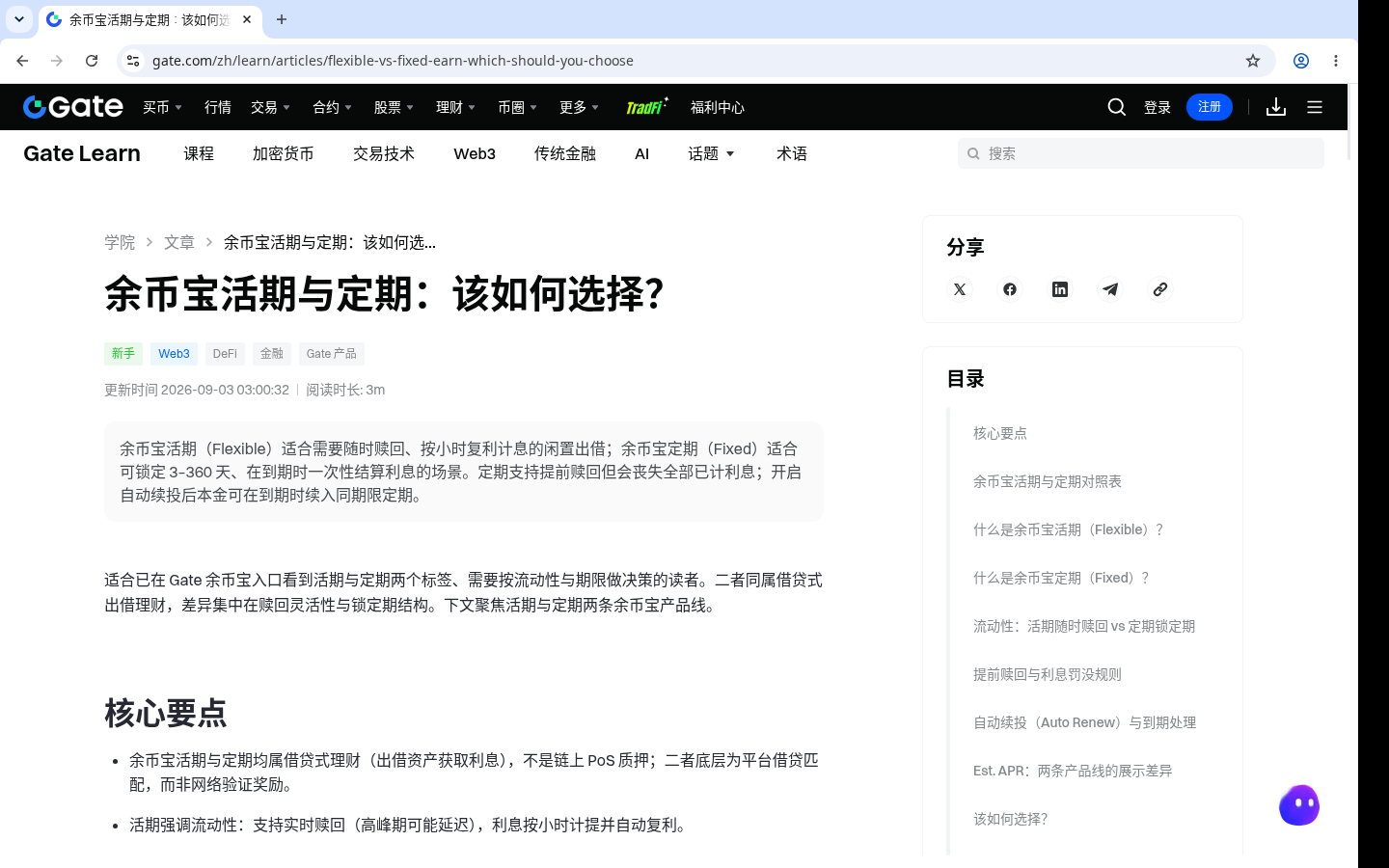This screenshot has width=1389, height=868.
Task: Jump to 提前赎回与利息罚没规则 in table of contents
Action: 1047,674
